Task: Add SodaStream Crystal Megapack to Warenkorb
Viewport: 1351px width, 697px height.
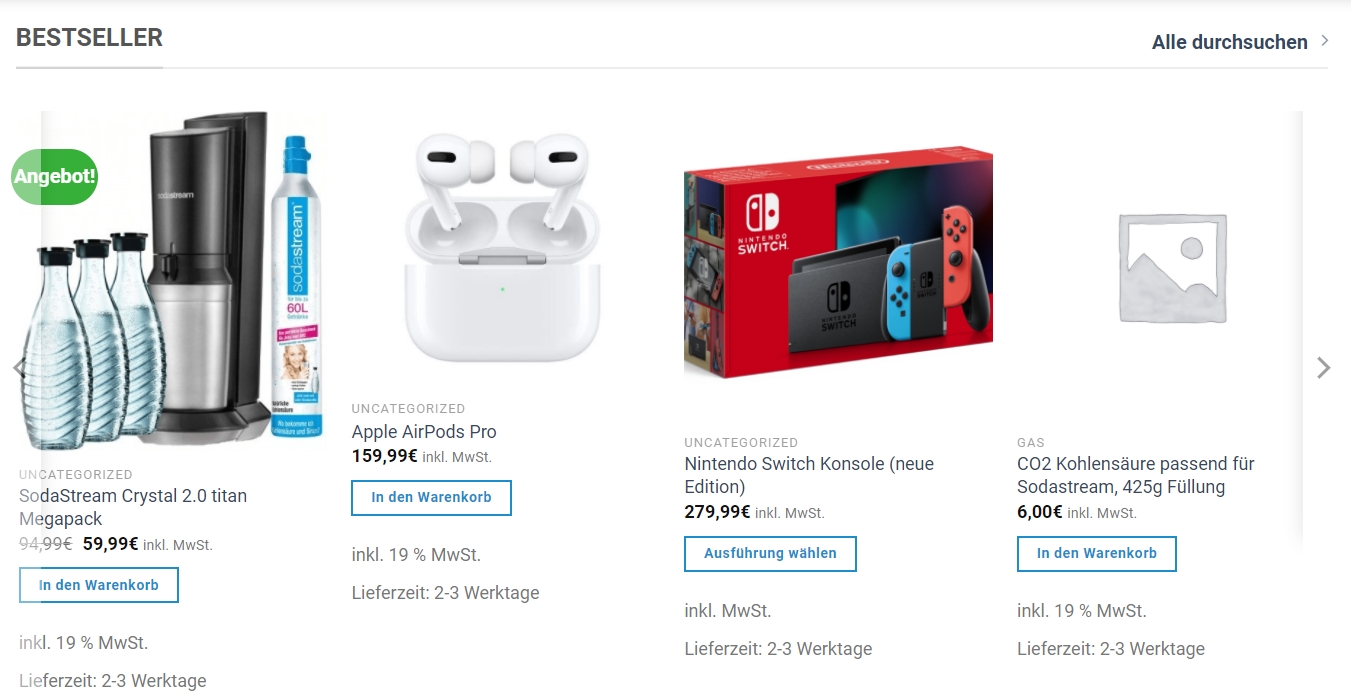Action: [x=99, y=585]
